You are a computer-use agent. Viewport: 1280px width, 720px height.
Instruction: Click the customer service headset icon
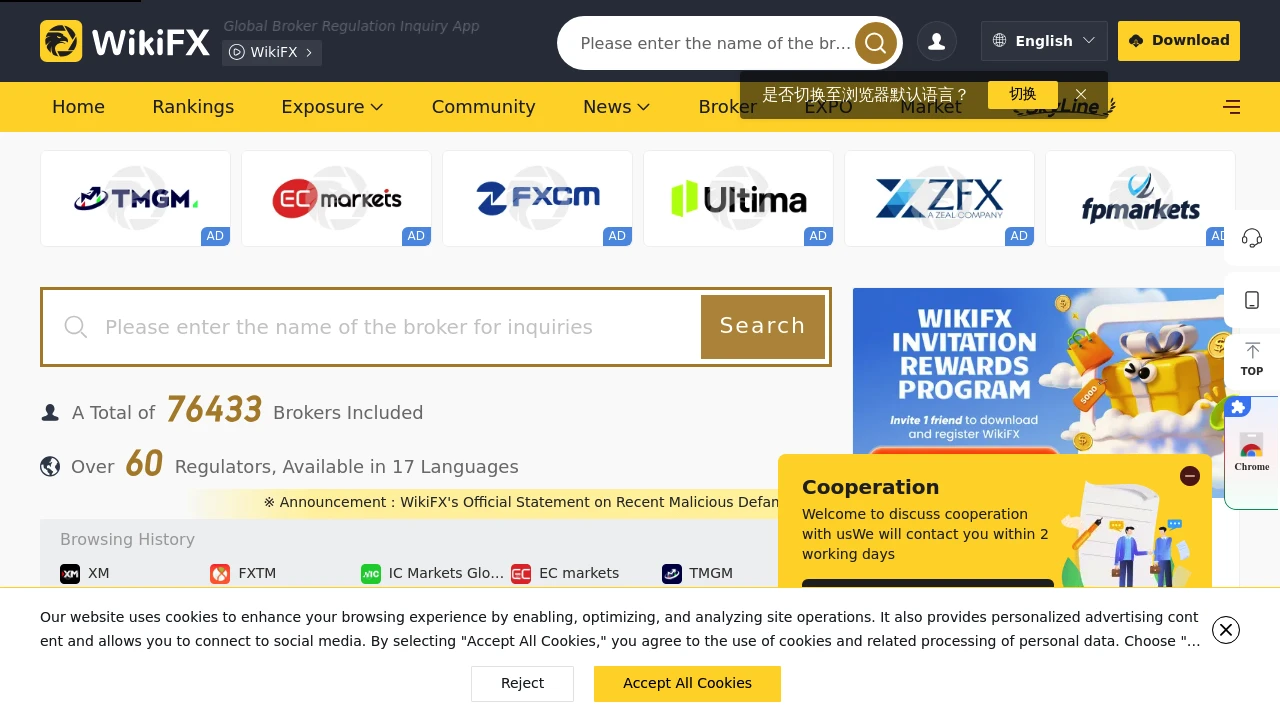(x=1252, y=238)
